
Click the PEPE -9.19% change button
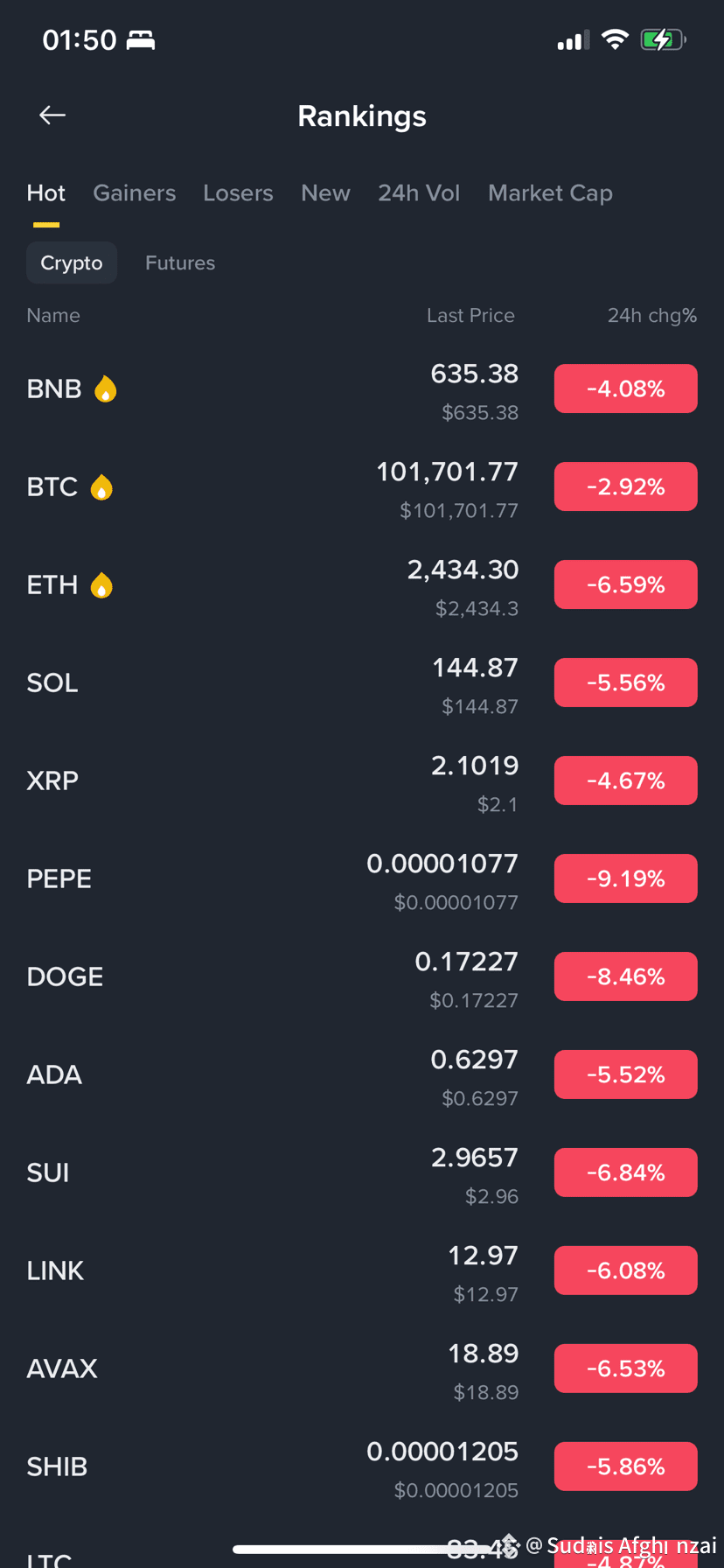[626, 878]
